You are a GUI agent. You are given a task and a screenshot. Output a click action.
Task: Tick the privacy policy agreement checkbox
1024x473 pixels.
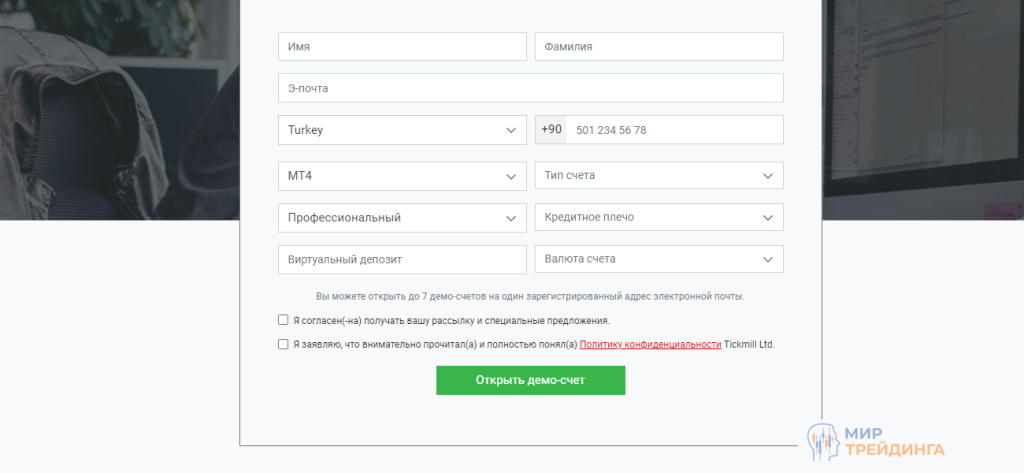(283, 344)
